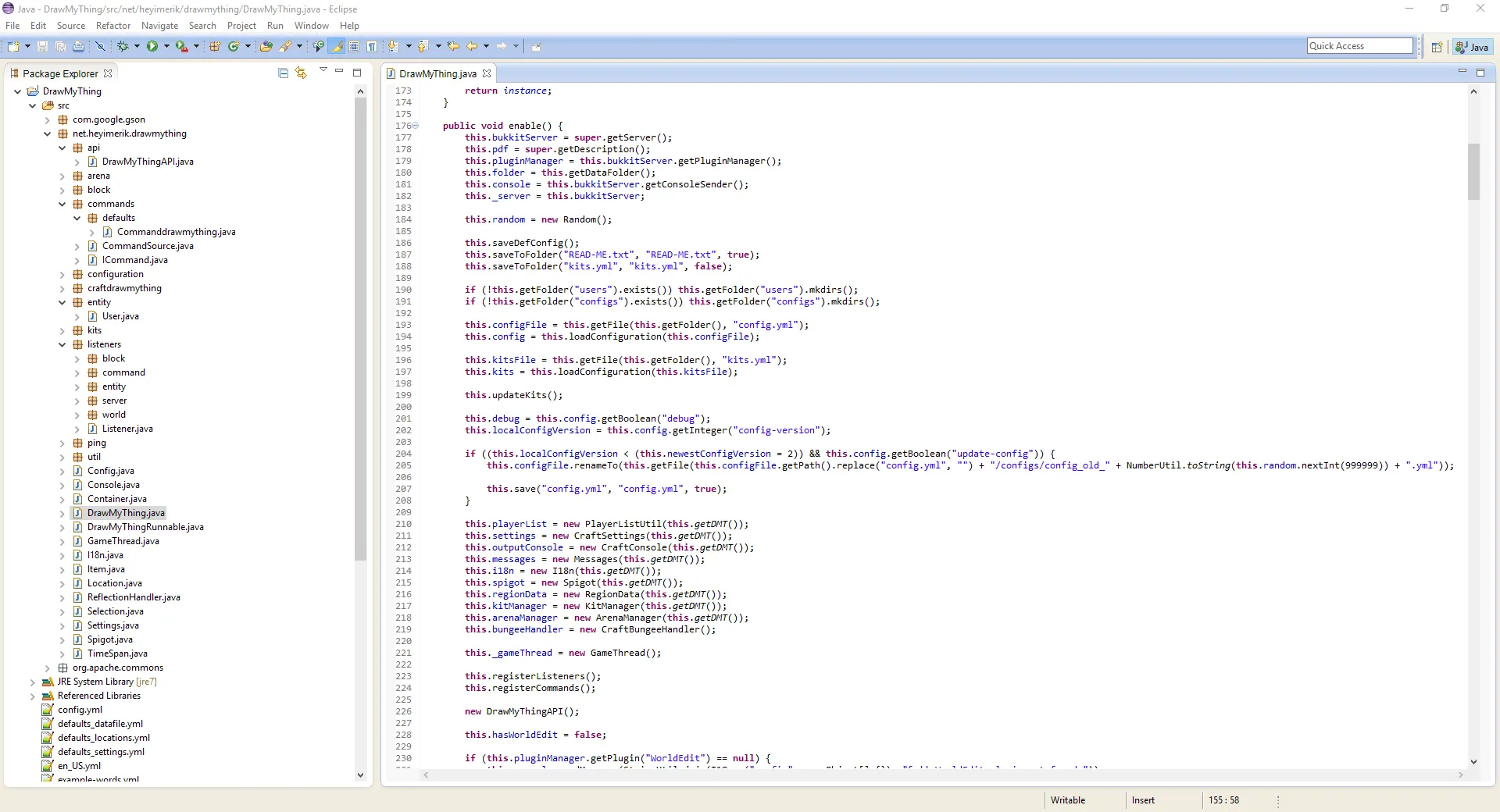The image size is (1500, 812).
Task: Open the Run configurations dropdown arrow
Action: pos(166,47)
